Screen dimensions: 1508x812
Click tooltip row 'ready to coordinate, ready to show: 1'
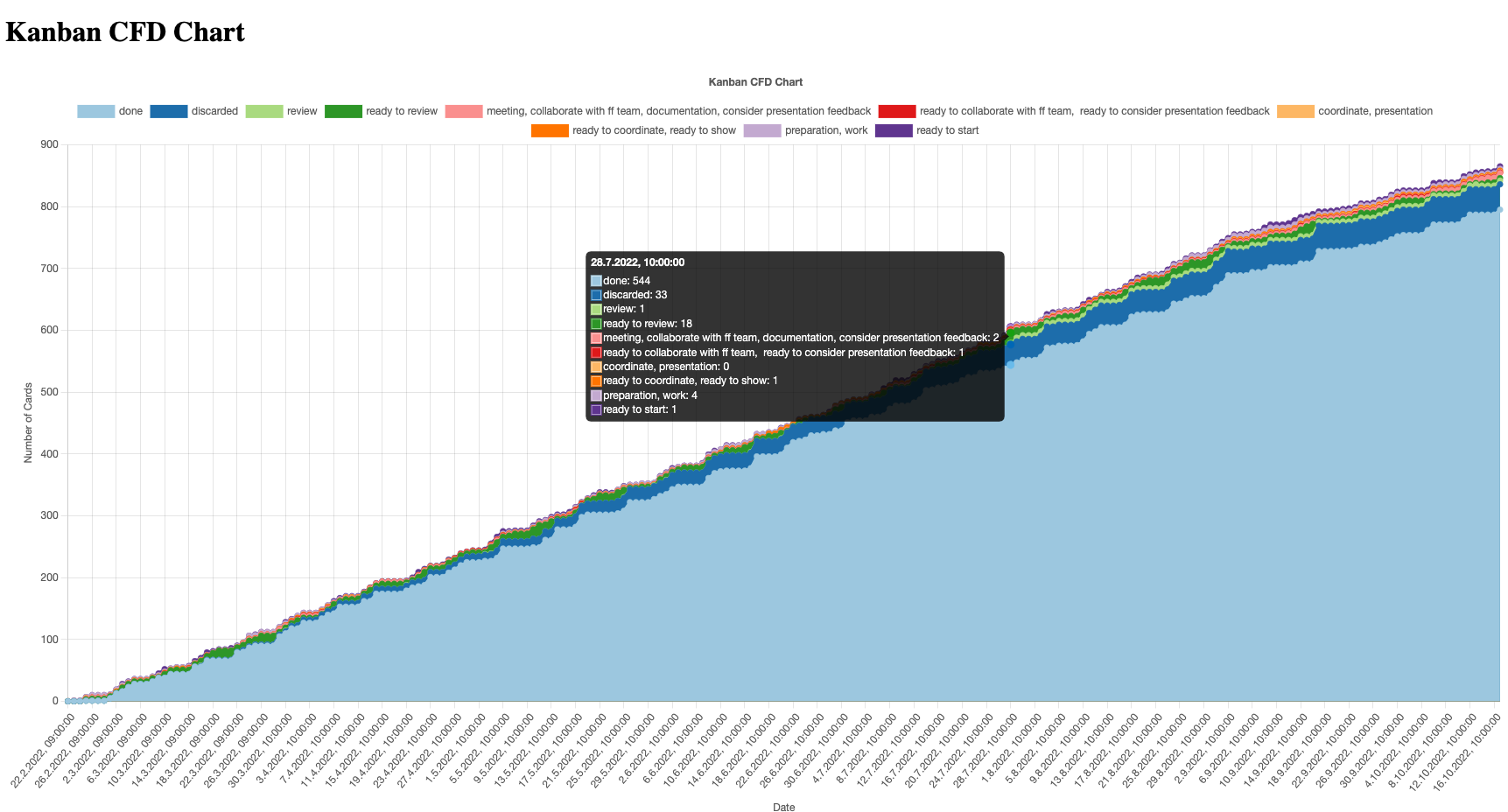684,381
